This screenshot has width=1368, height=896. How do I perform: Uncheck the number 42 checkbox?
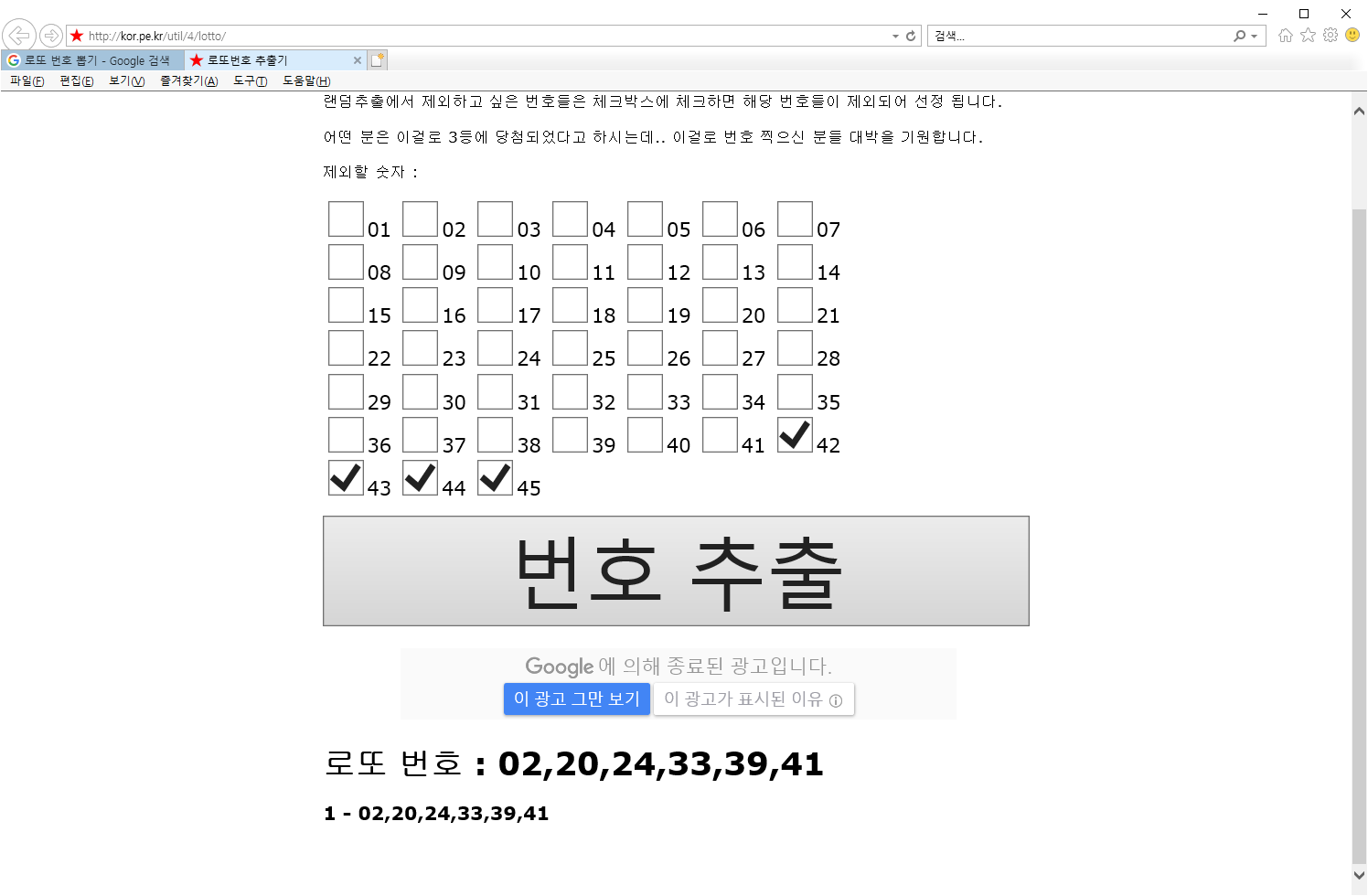(x=795, y=435)
